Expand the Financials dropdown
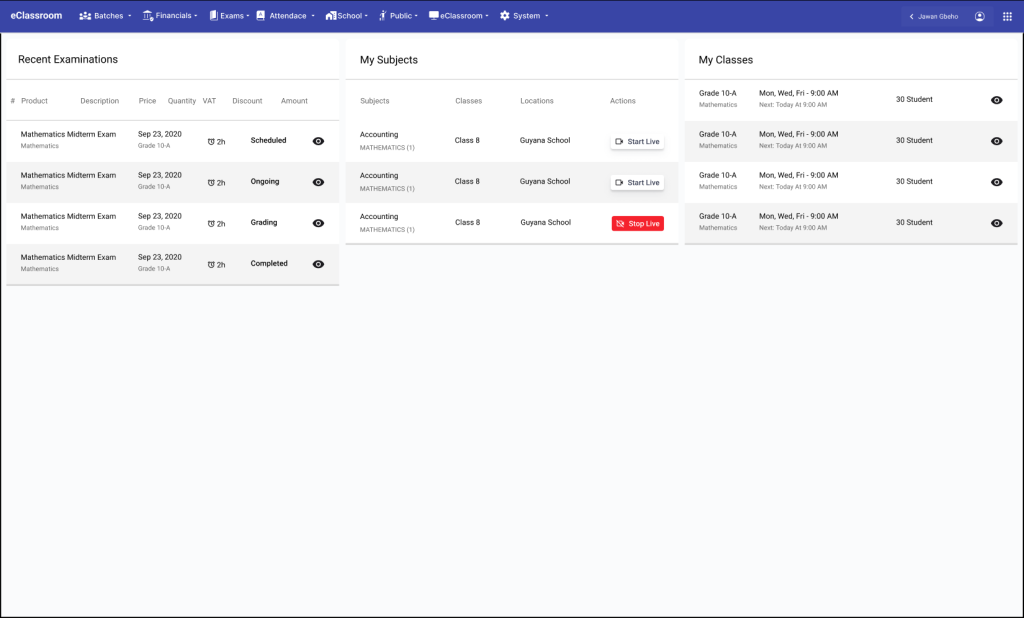 170,15
